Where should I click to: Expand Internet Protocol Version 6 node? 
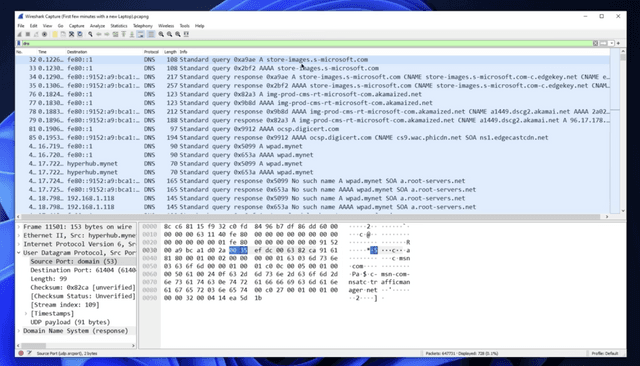point(19,244)
